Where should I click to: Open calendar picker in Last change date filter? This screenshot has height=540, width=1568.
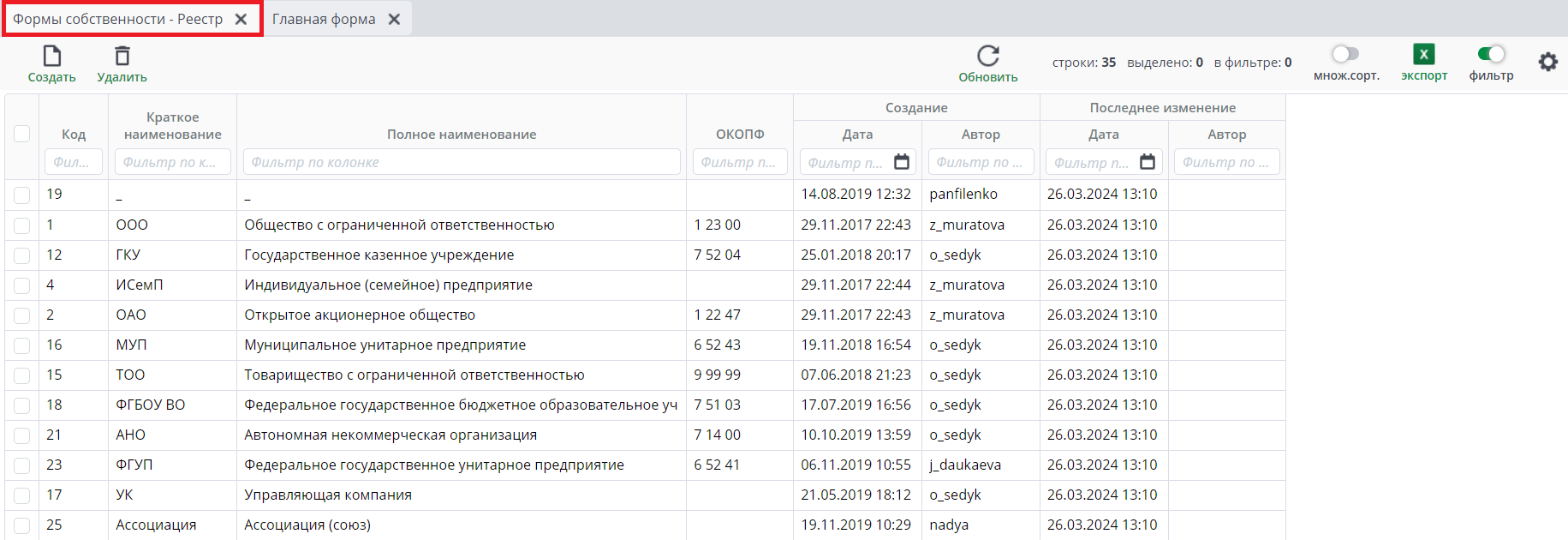click(1148, 162)
